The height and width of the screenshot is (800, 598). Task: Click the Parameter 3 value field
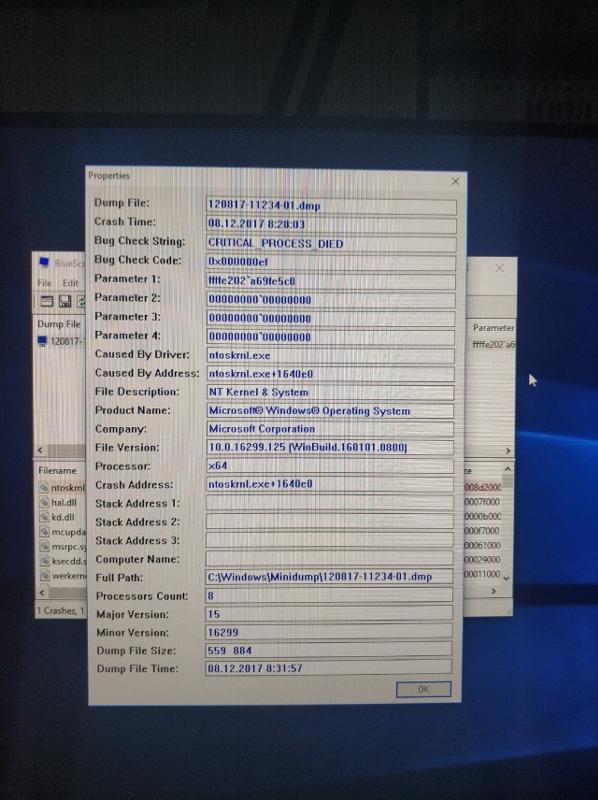point(331,318)
